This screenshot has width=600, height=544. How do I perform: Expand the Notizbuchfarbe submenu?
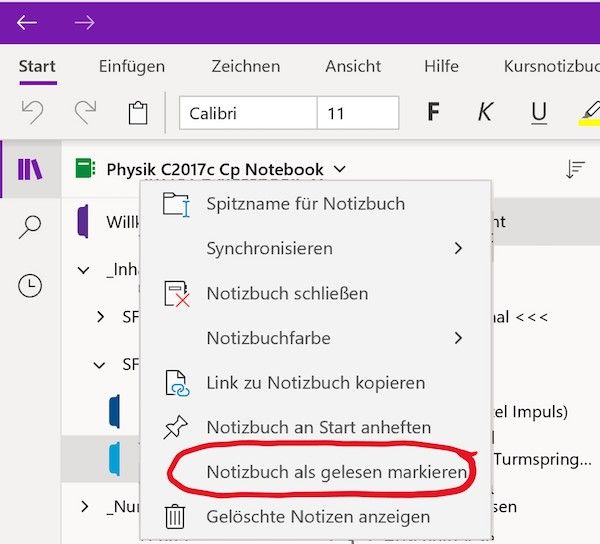pos(318,338)
